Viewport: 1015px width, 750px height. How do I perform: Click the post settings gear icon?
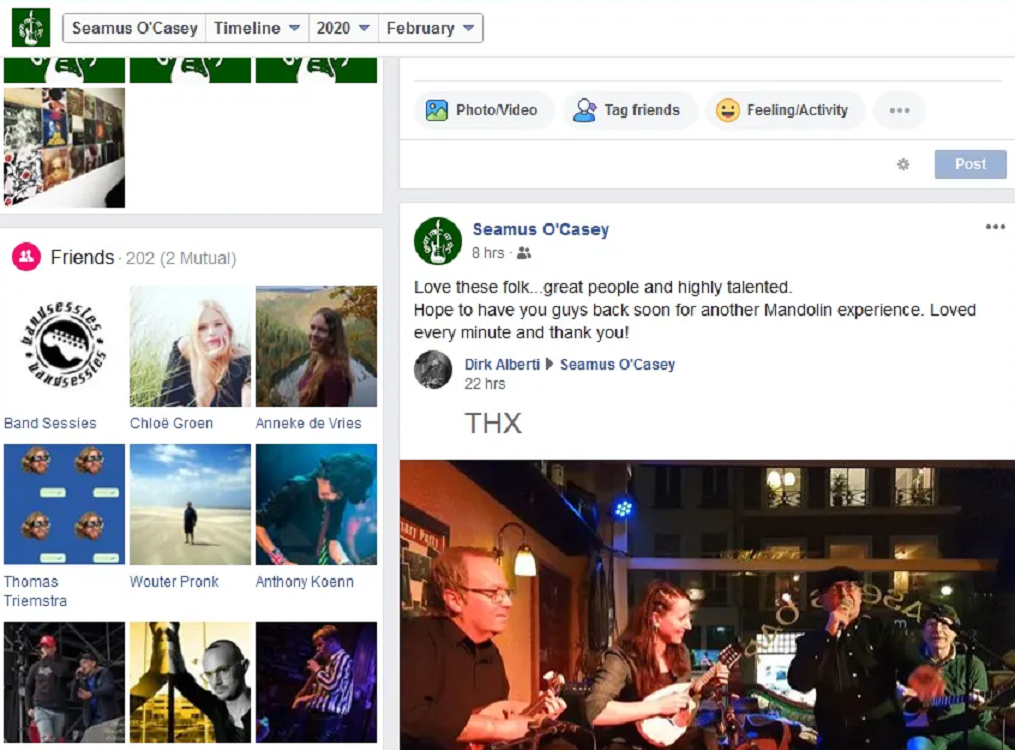(903, 164)
